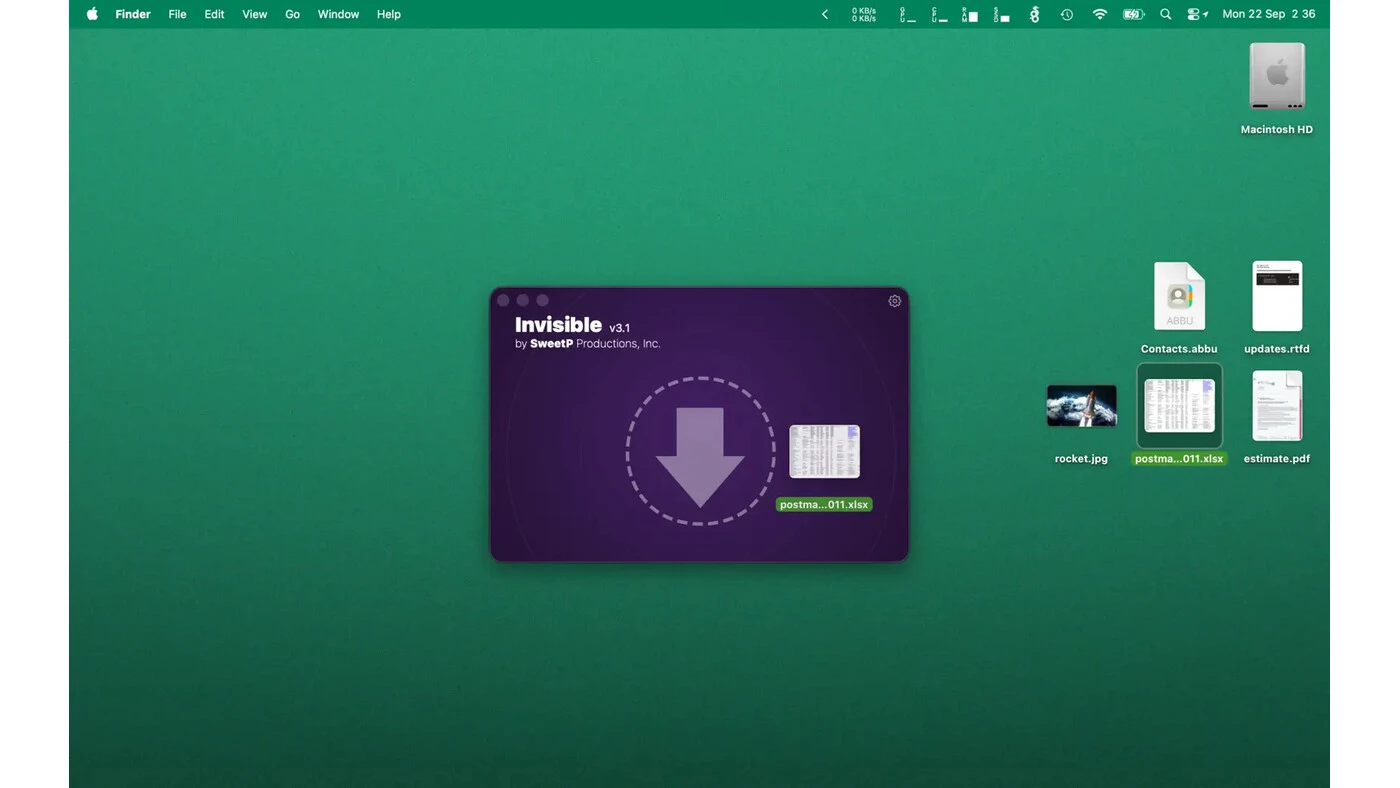Select the estimate.pdf file icon
This screenshot has height=788, width=1400.
(x=1277, y=406)
